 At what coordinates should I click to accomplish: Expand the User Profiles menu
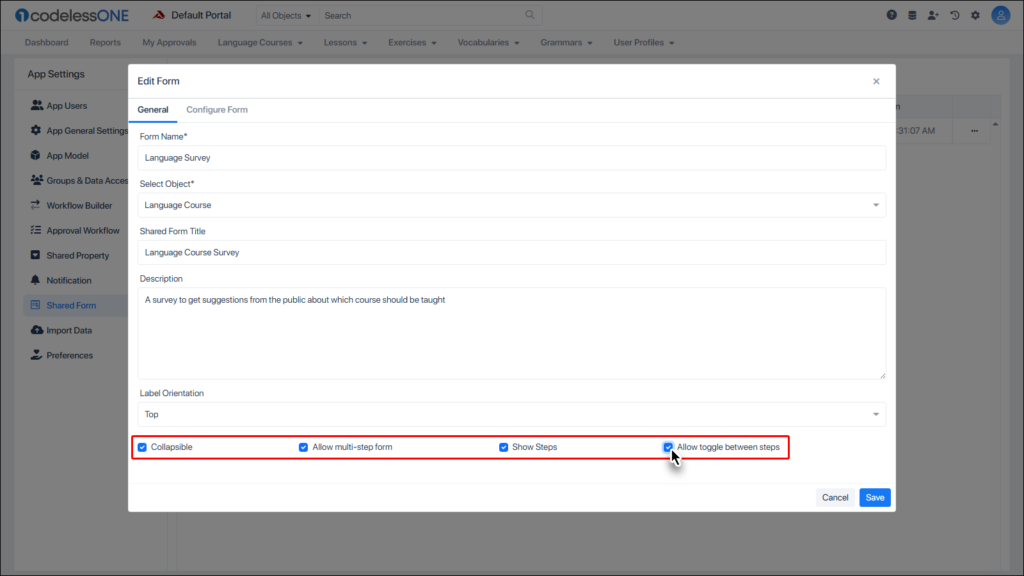(643, 42)
